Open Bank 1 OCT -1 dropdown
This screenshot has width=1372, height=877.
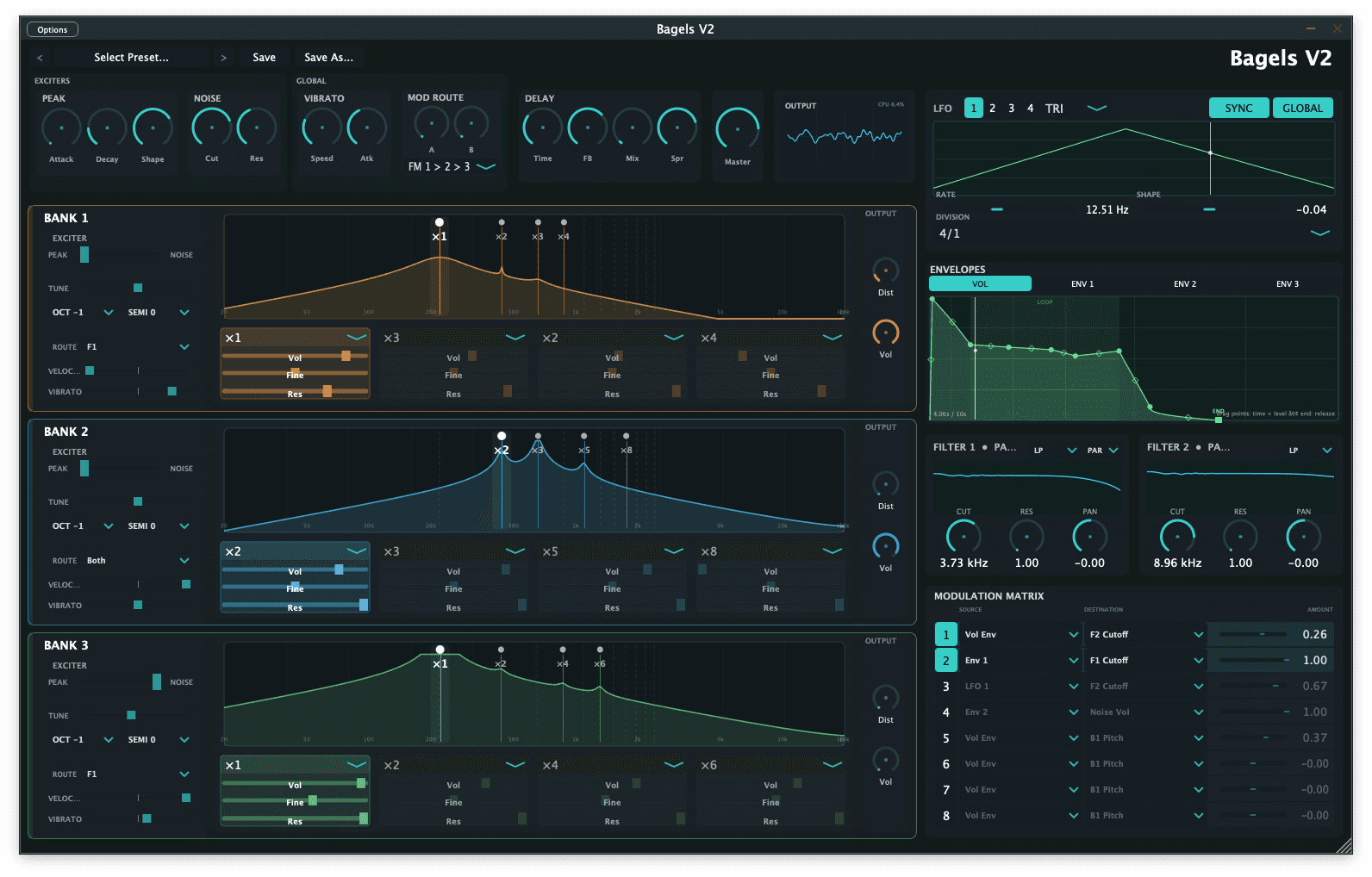(83, 313)
